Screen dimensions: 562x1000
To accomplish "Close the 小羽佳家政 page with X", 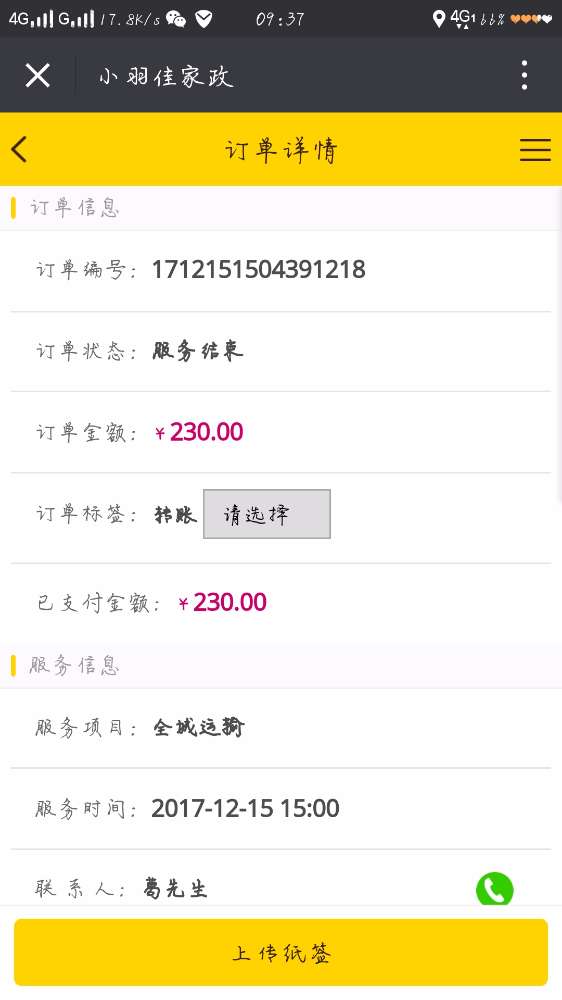I will click(x=38, y=75).
